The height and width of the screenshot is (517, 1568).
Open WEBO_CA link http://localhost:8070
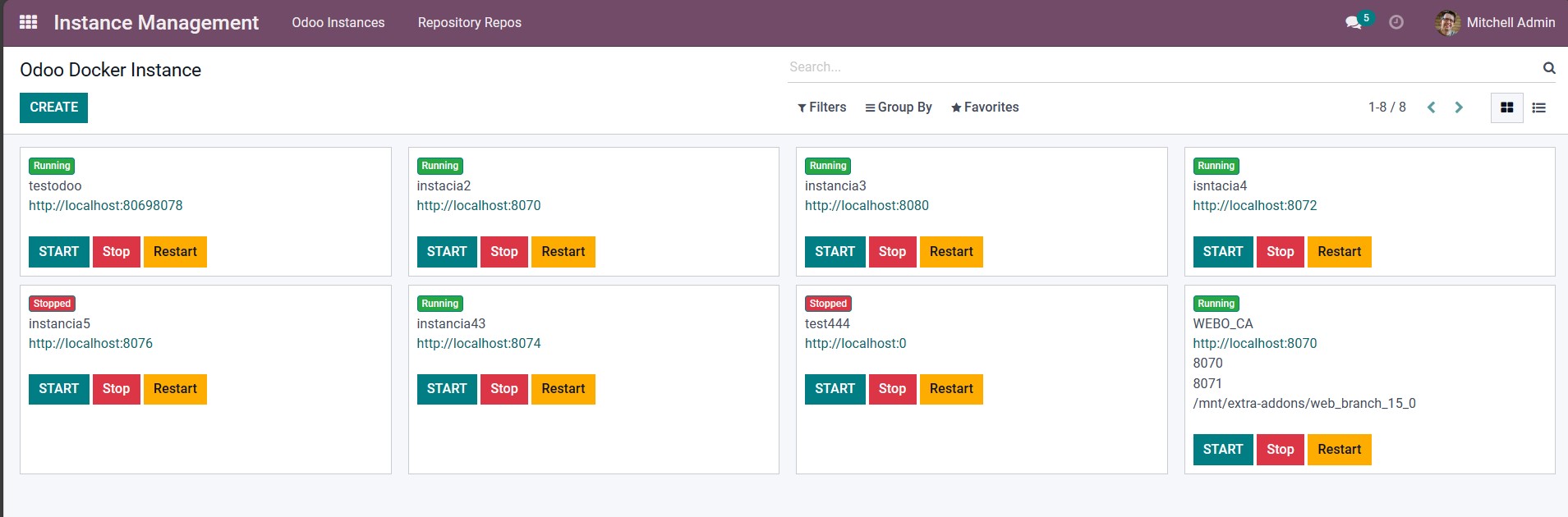tap(1255, 344)
